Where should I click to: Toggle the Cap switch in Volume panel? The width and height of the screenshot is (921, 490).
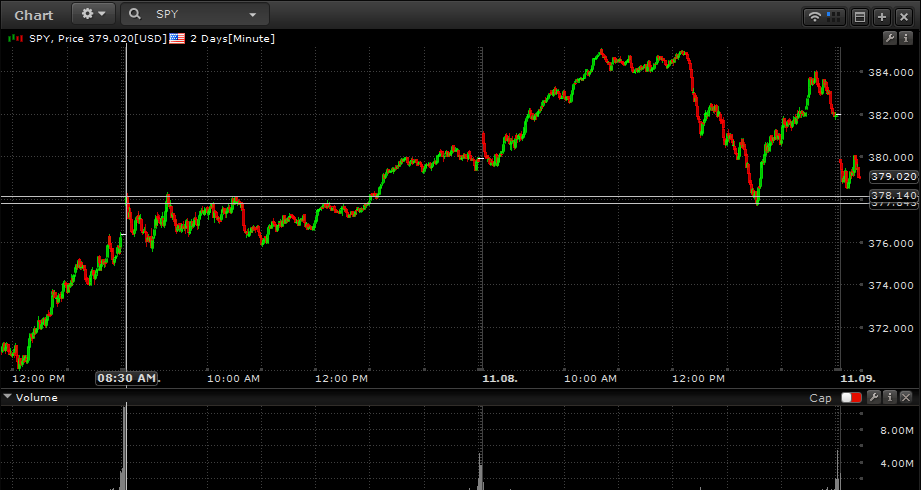point(851,398)
